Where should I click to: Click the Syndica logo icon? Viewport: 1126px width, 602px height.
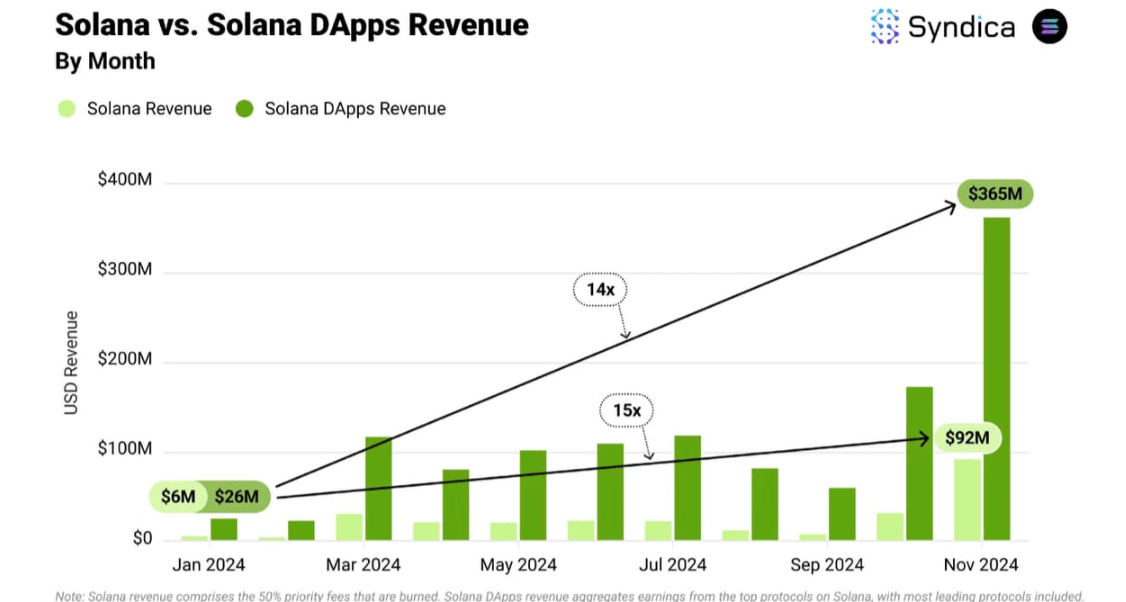tap(886, 27)
